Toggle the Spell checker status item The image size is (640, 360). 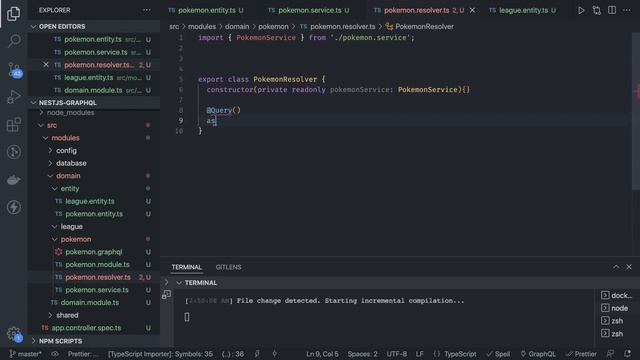pyautogui.click(x=498, y=354)
